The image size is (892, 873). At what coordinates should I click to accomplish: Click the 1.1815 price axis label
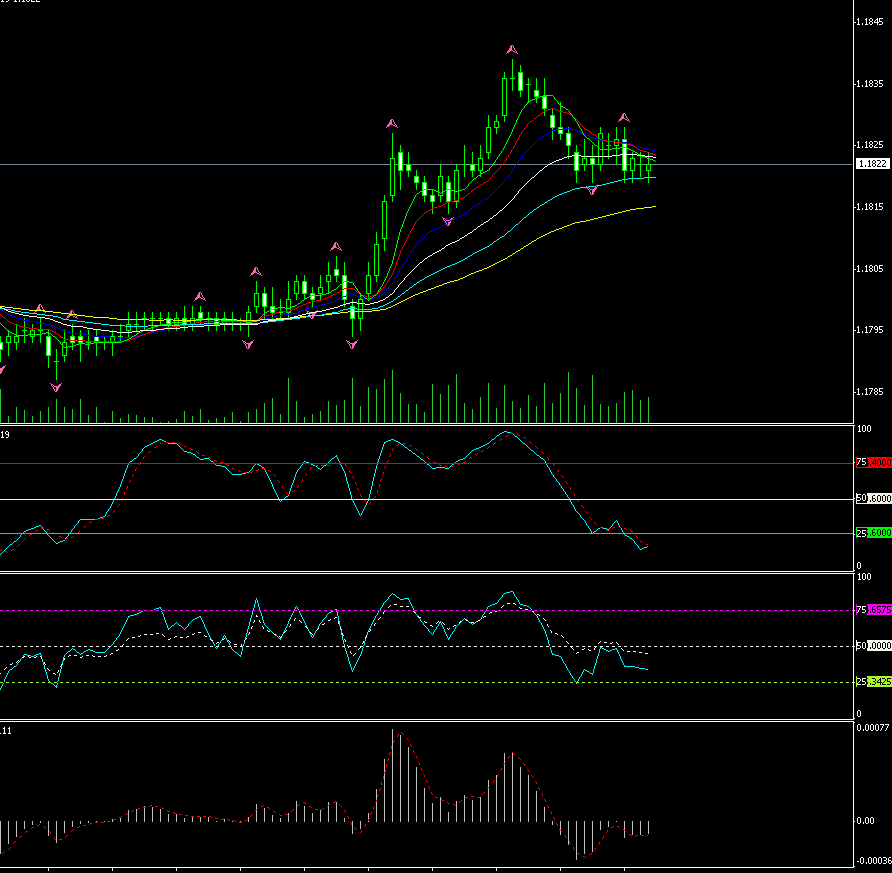[x=871, y=207]
